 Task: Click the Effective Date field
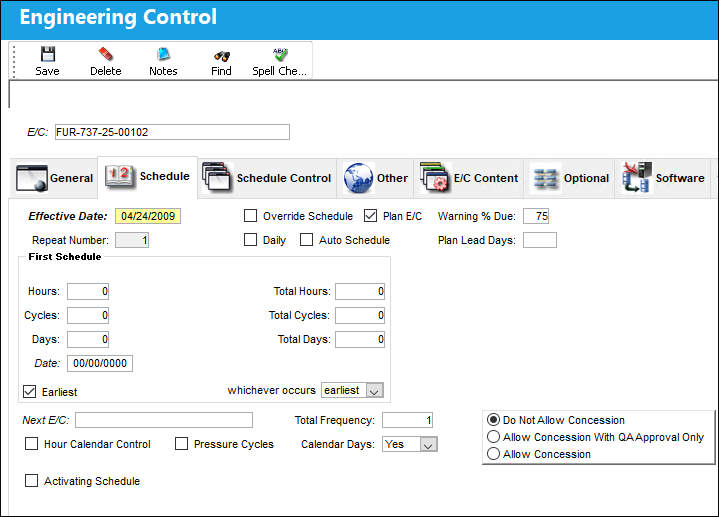pos(148,216)
